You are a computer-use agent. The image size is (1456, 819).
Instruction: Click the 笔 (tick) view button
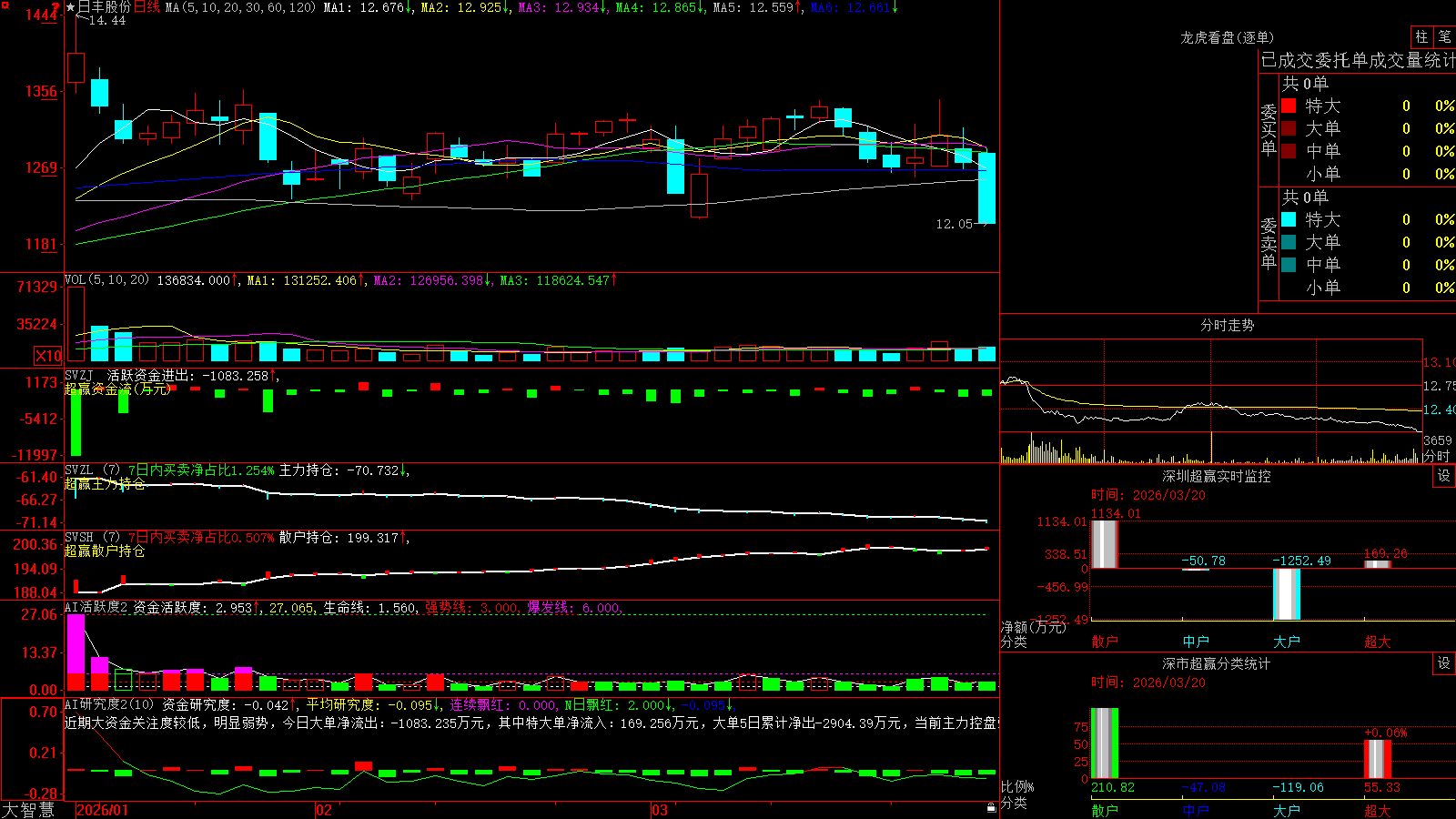(1445, 36)
